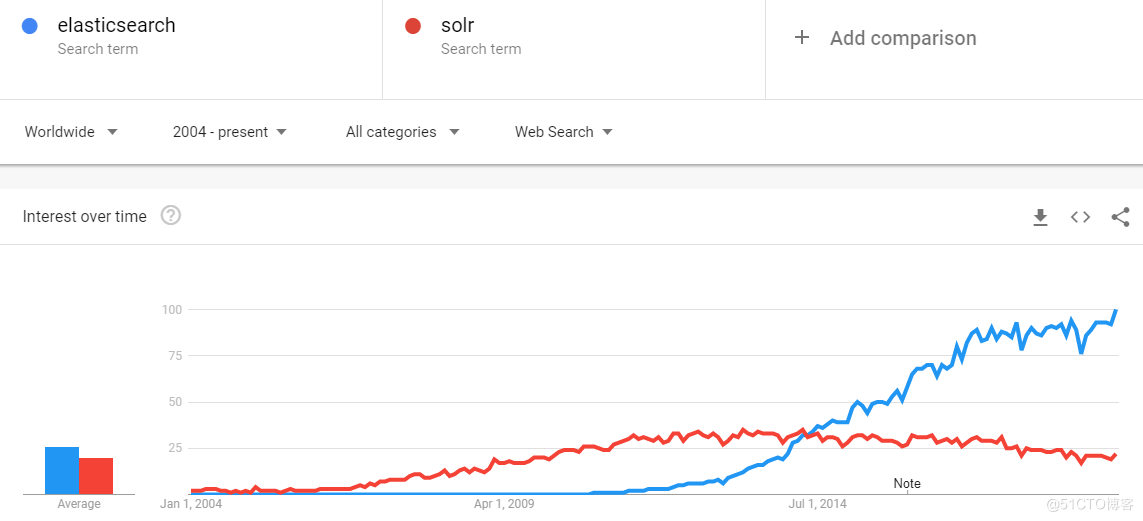This screenshot has height=521, width=1143.
Task: Click the blue elasticsearch color dot
Action: (x=30, y=26)
